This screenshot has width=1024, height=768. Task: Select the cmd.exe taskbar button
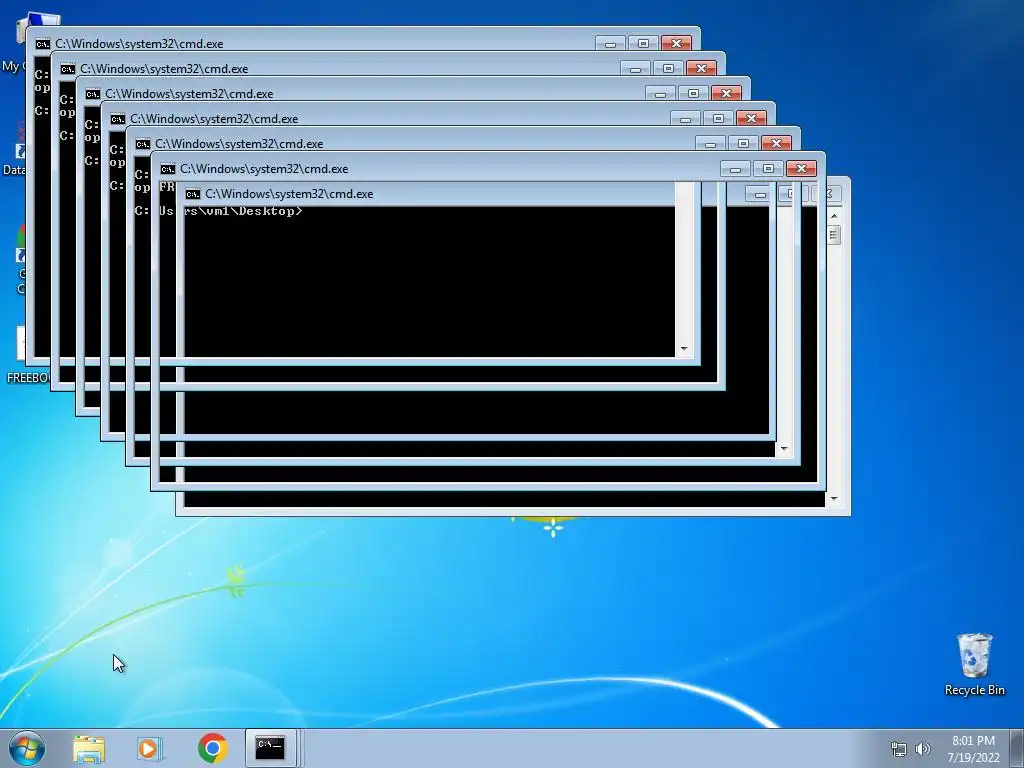[270, 748]
